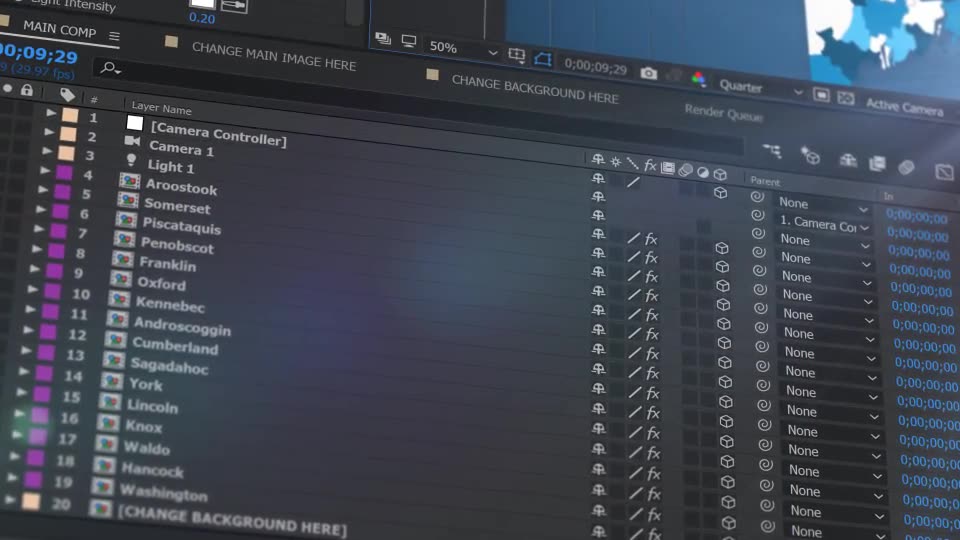Take a snapshot with the camera icon
960x540 pixels.
pos(648,73)
